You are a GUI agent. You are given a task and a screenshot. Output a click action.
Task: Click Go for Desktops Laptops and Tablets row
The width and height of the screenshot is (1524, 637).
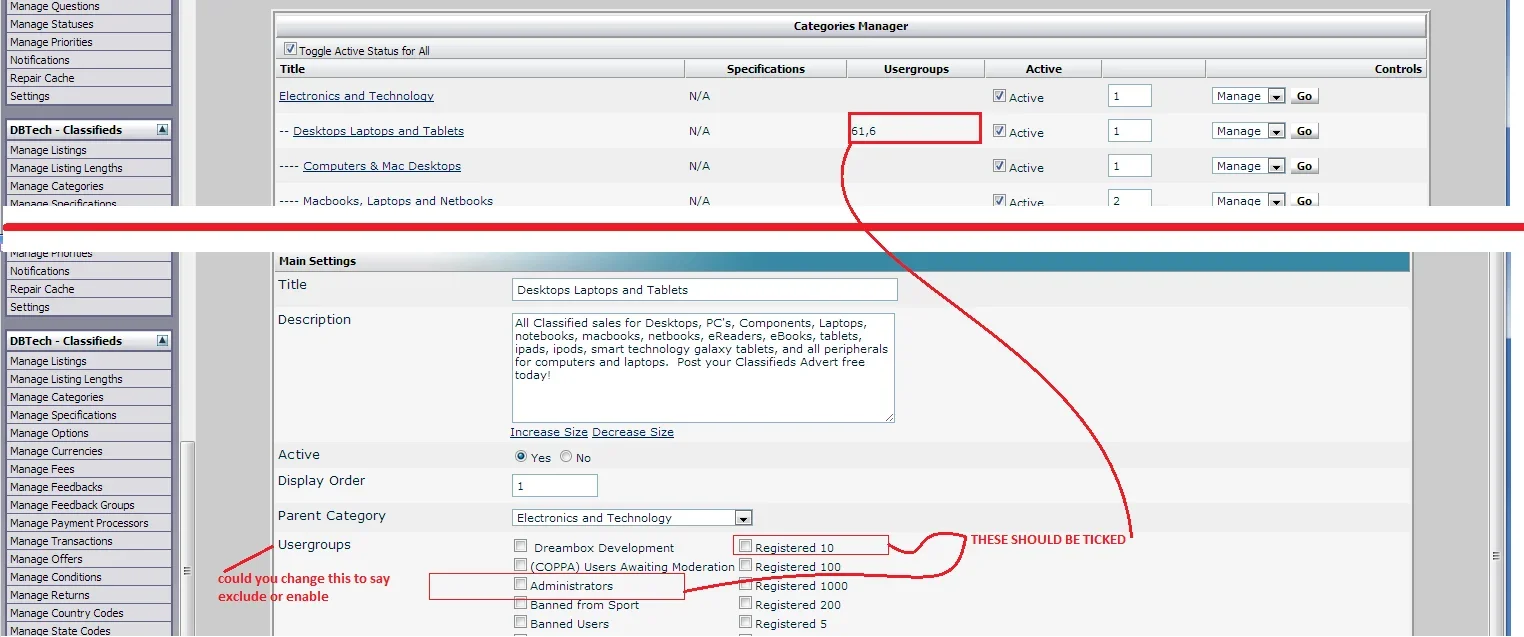click(x=1304, y=131)
